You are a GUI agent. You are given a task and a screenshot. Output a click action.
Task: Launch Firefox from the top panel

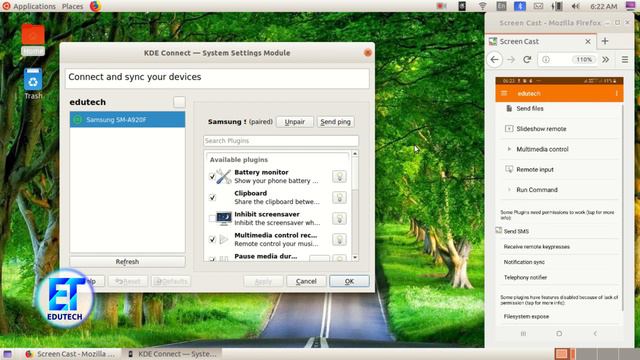click(x=95, y=6)
